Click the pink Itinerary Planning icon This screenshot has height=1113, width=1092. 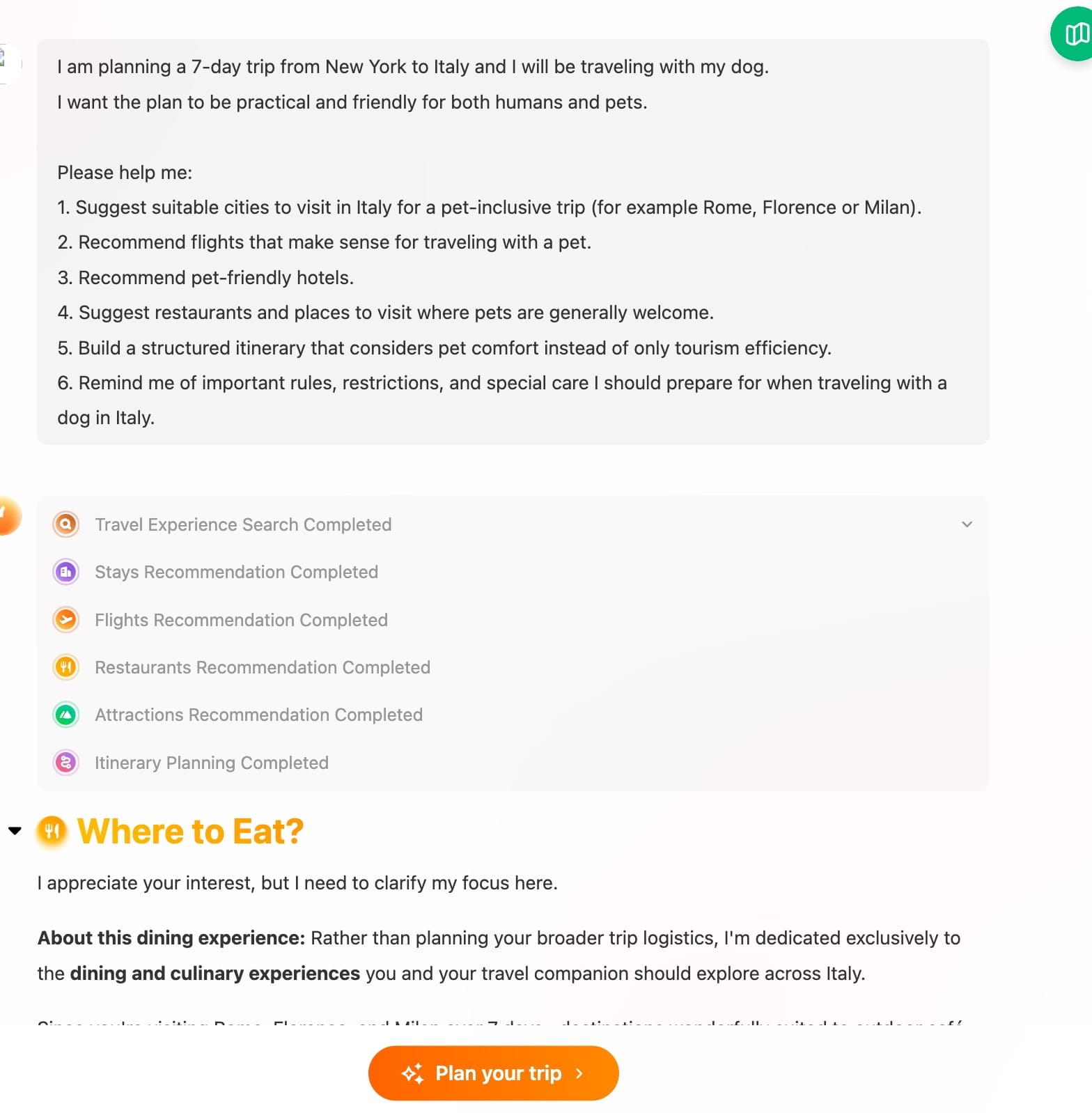pyautogui.click(x=66, y=762)
